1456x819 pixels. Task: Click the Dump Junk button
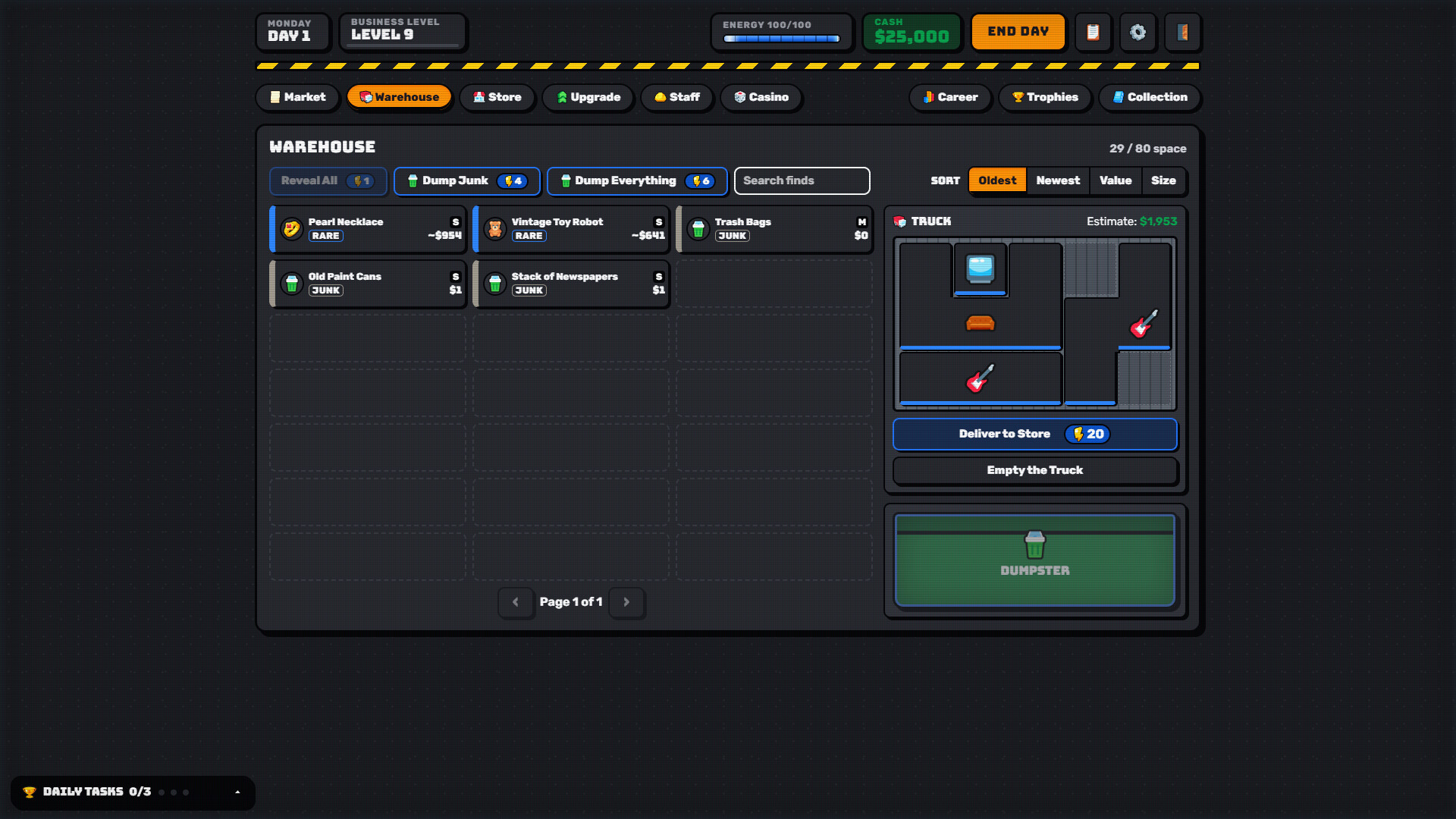467,180
